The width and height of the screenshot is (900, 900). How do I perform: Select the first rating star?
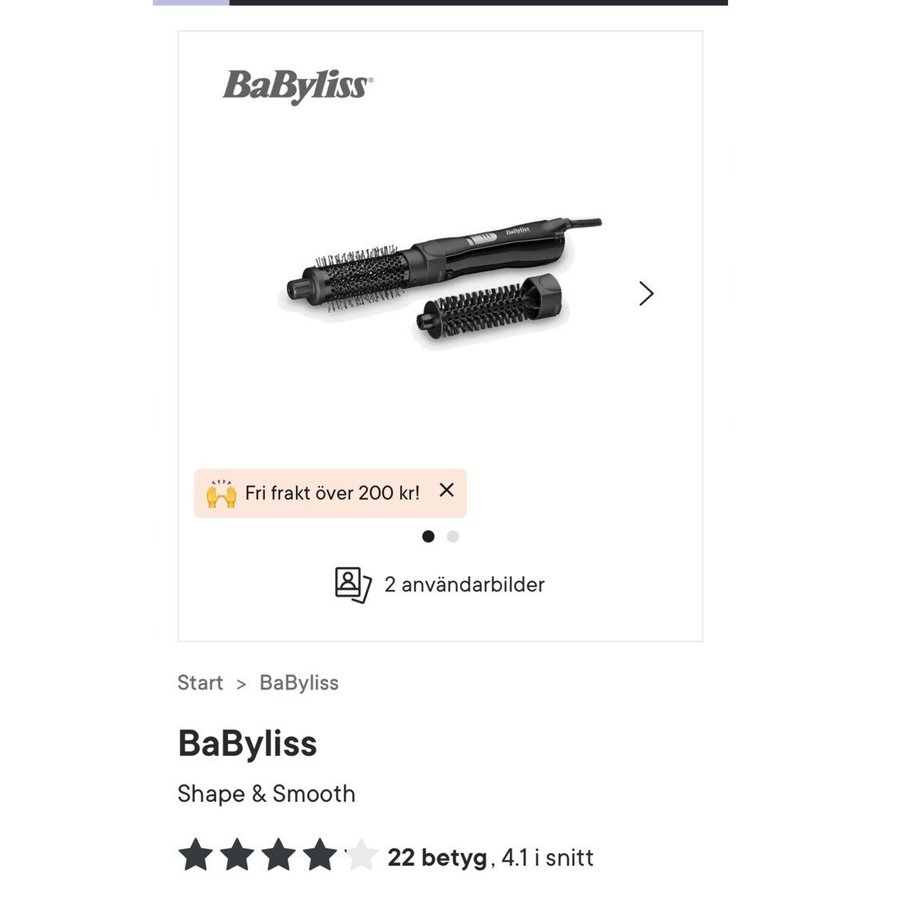195,856
